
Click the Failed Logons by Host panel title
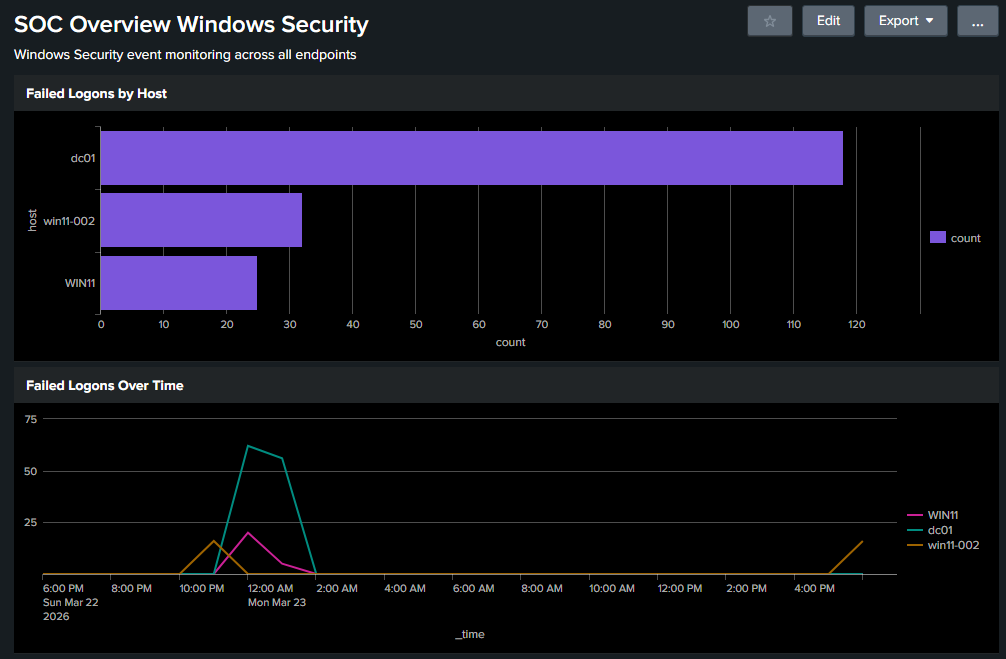tap(96, 93)
